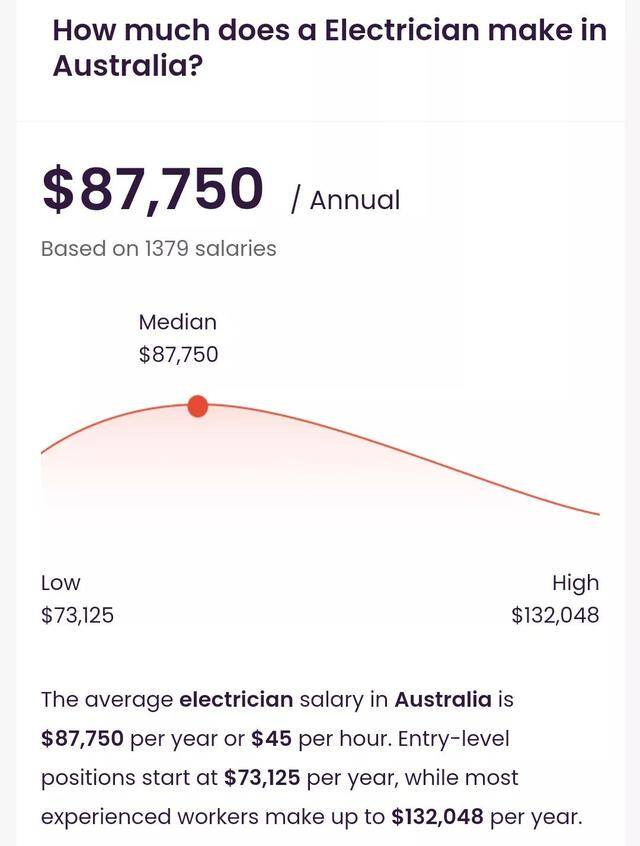This screenshot has height=846, width=640.
Task: Click the $132,048 high salary value
Action: (x=555, y=615)
